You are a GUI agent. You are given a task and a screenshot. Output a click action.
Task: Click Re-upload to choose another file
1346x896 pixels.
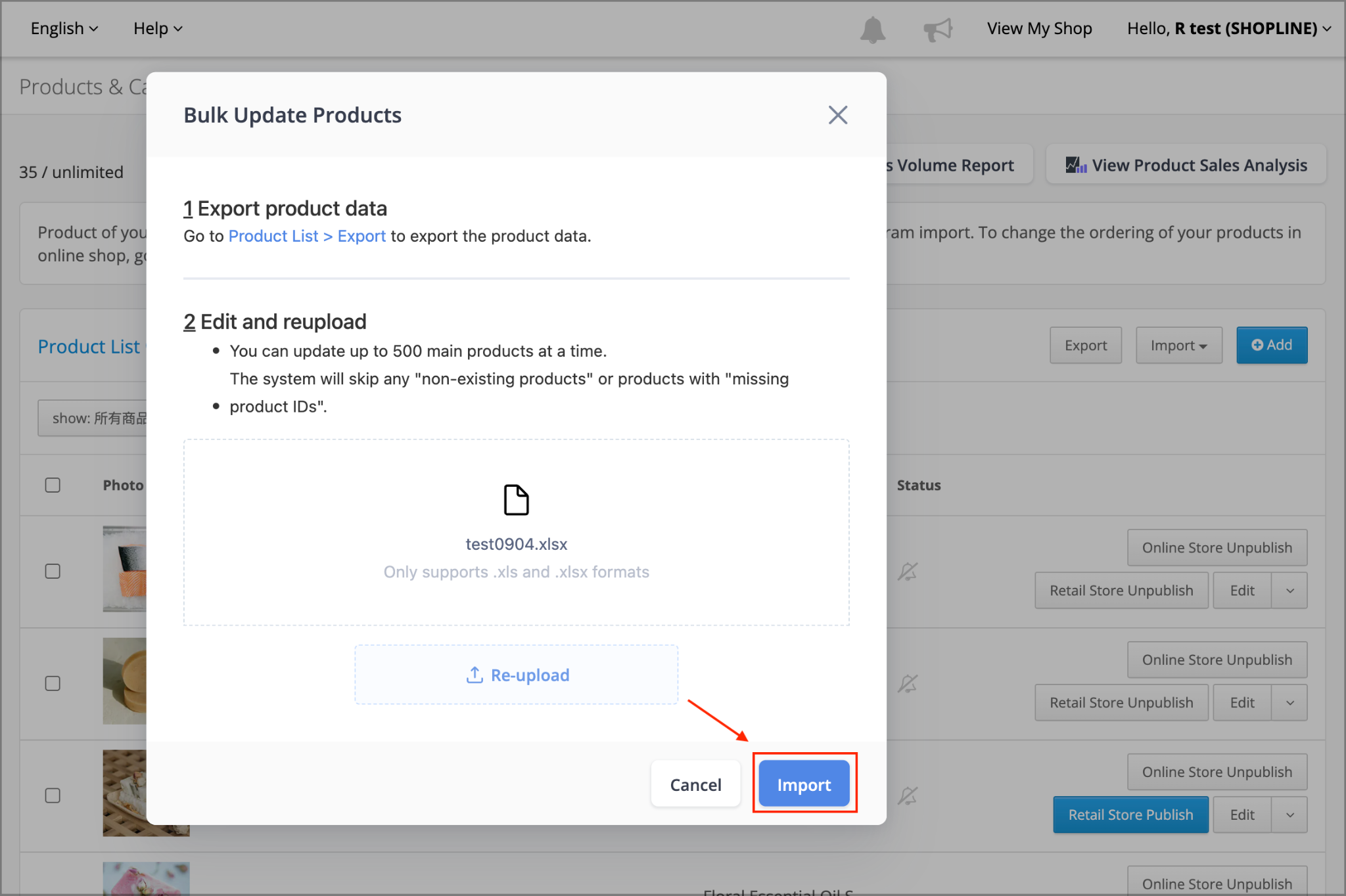coord(517,675)
